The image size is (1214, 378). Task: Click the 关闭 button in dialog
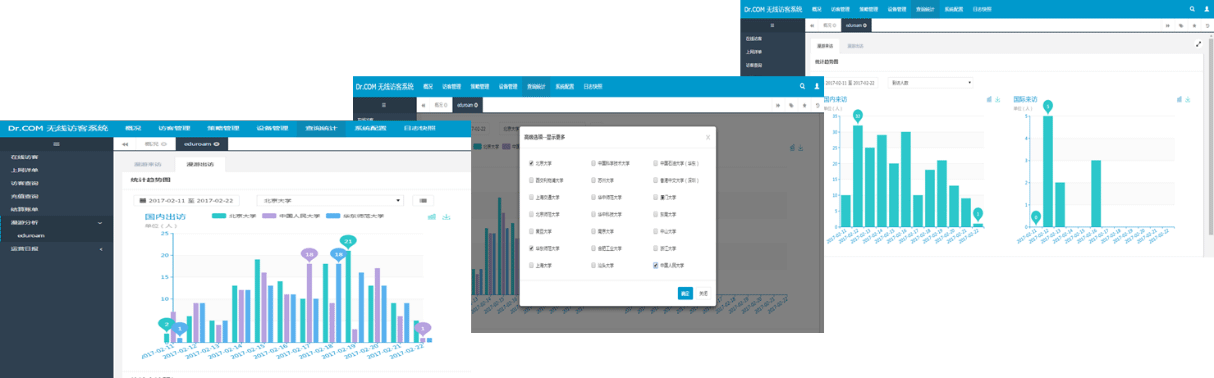tap(704, 294)
